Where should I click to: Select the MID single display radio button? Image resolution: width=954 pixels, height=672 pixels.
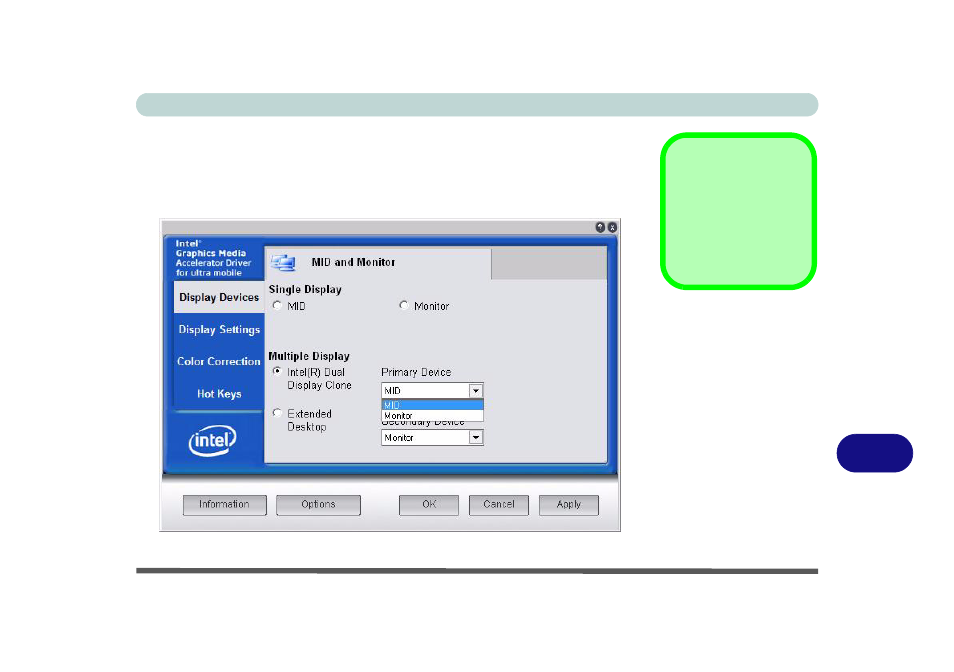tap(277, 305)
